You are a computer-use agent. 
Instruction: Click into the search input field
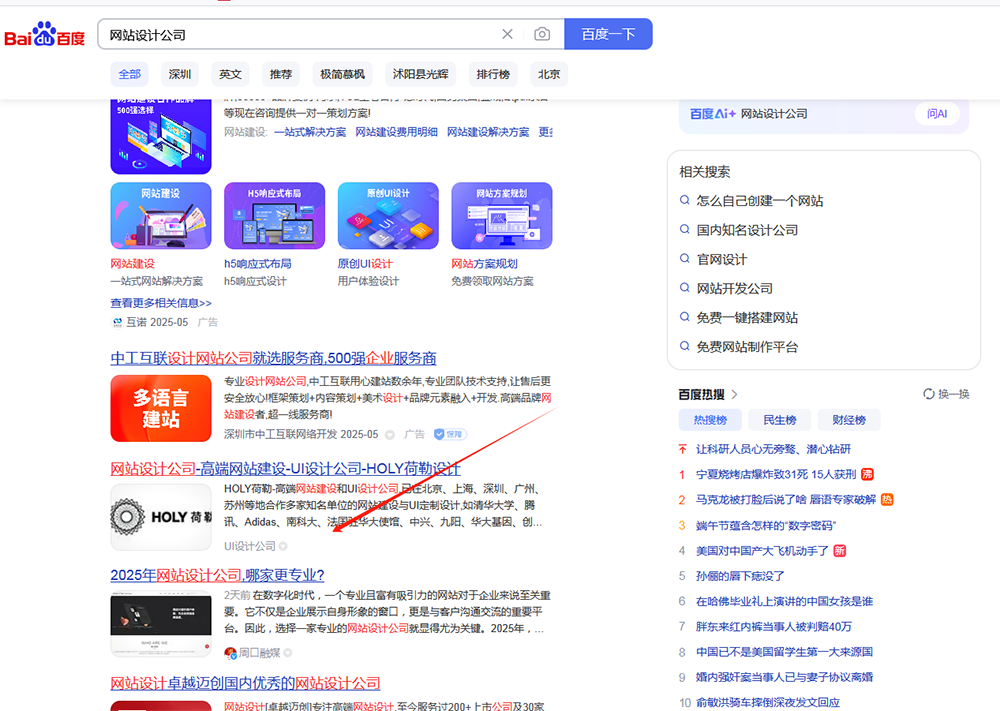tap(300, 34)
